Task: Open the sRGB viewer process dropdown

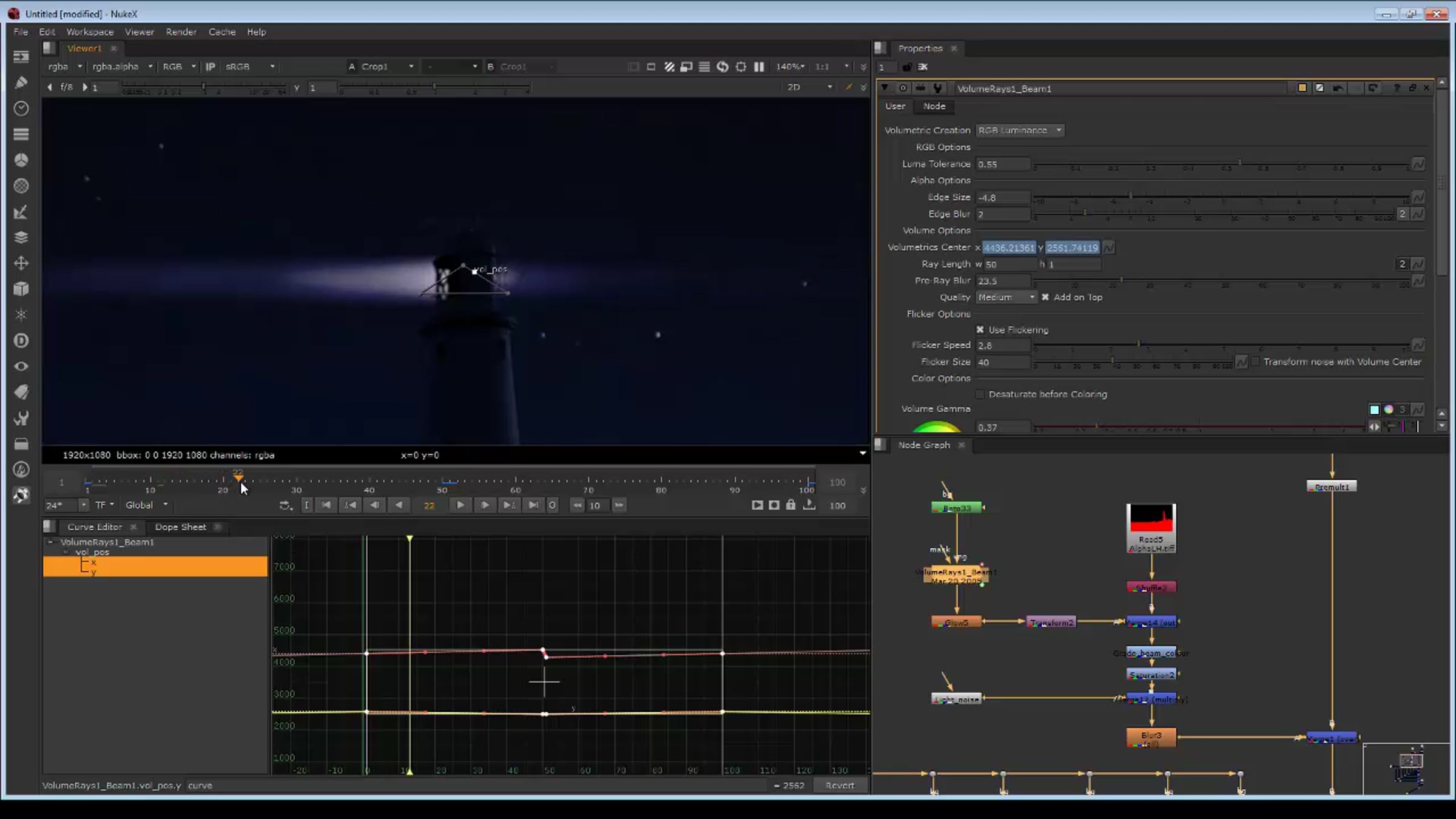Action: (x=249, y=67)
